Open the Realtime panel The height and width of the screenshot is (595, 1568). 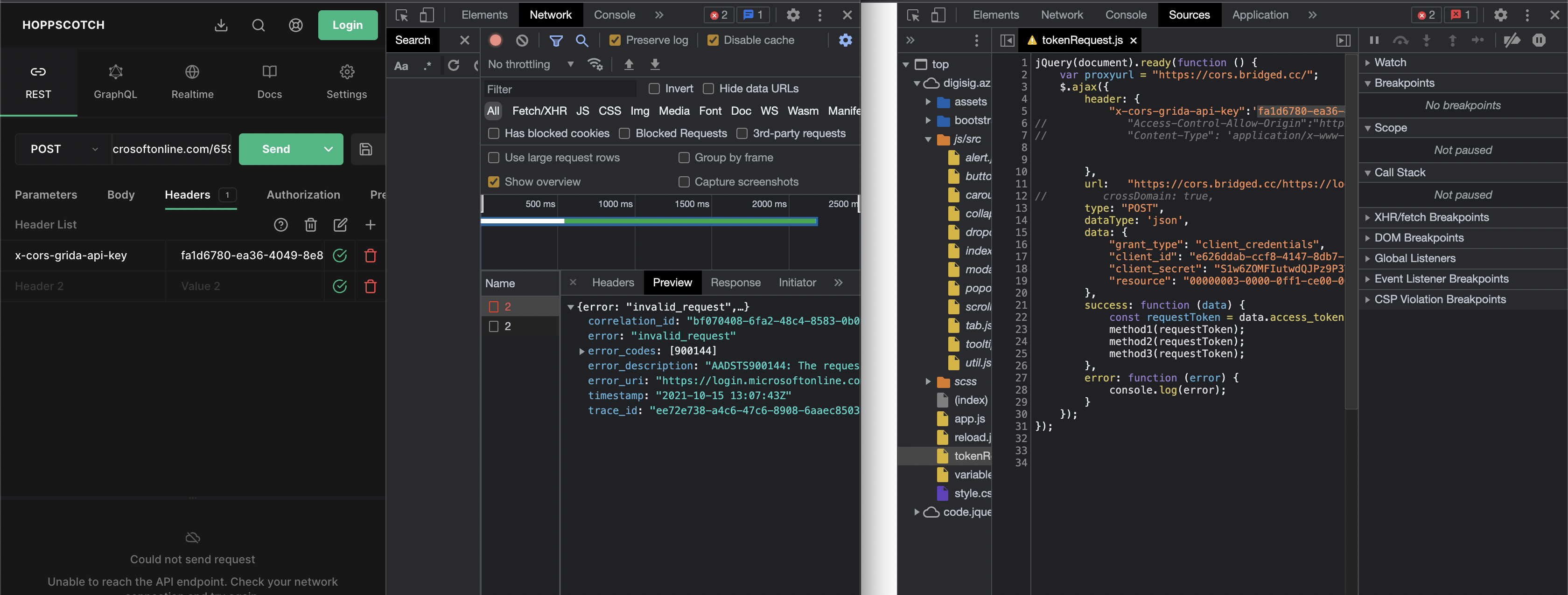point(192,81)
